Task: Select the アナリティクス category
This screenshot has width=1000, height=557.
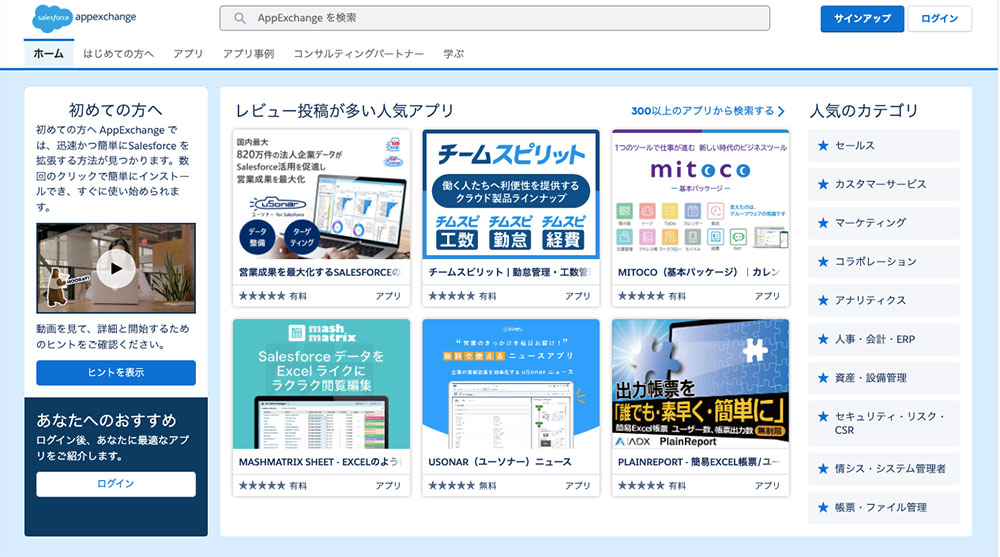Action: point(884,300)
